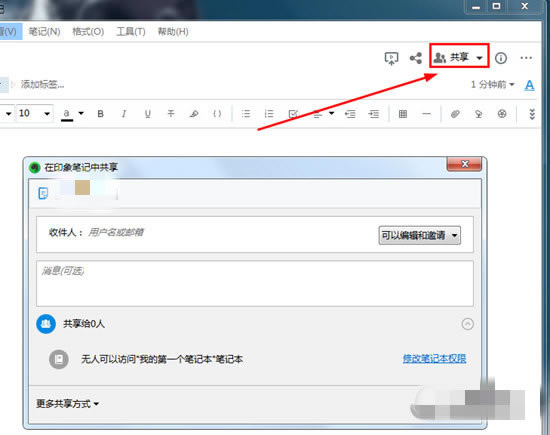Viewport: 550px width, 435px height.
Task: Click the Evernote logo in dialog title bar
Action: [x=34, y=168]
